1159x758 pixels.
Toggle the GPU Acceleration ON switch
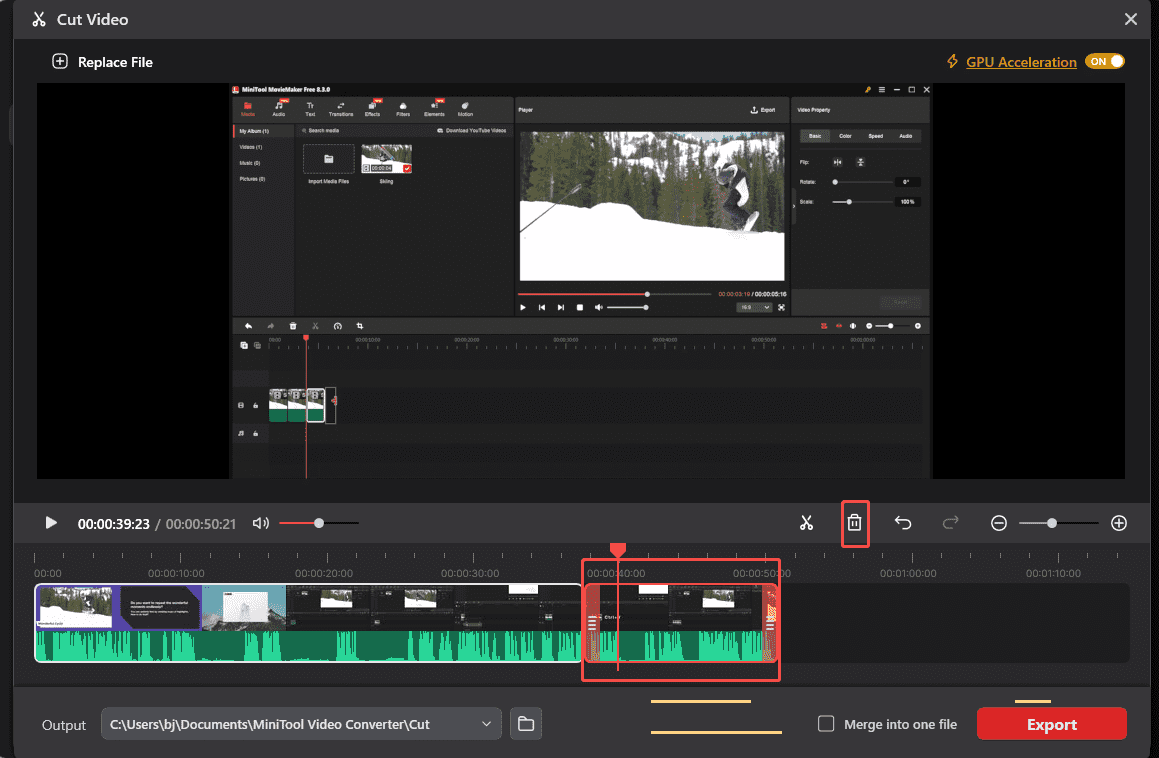[x=1104, y=61]
